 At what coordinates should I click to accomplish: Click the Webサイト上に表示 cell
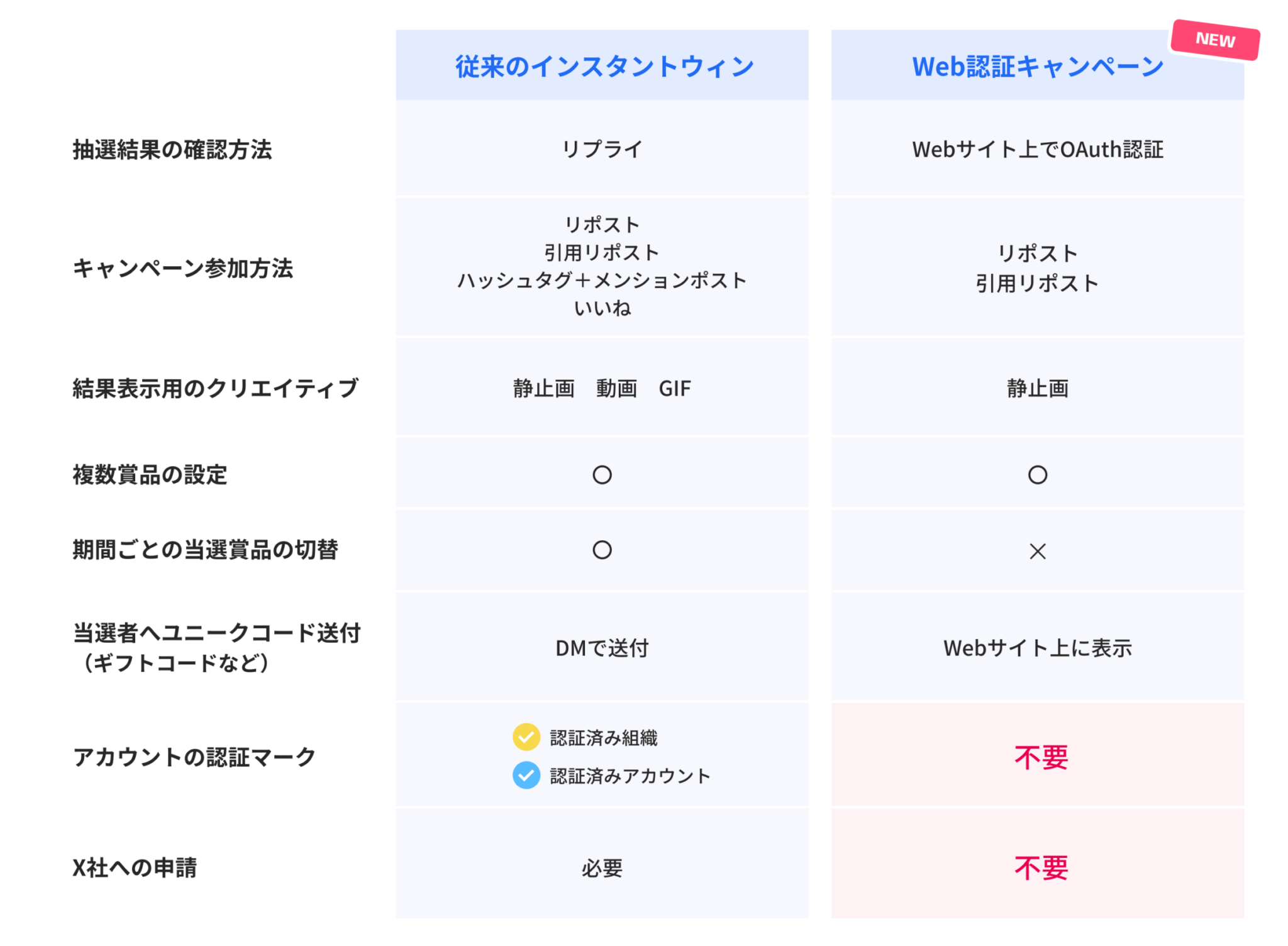(x=1038, y=648)
